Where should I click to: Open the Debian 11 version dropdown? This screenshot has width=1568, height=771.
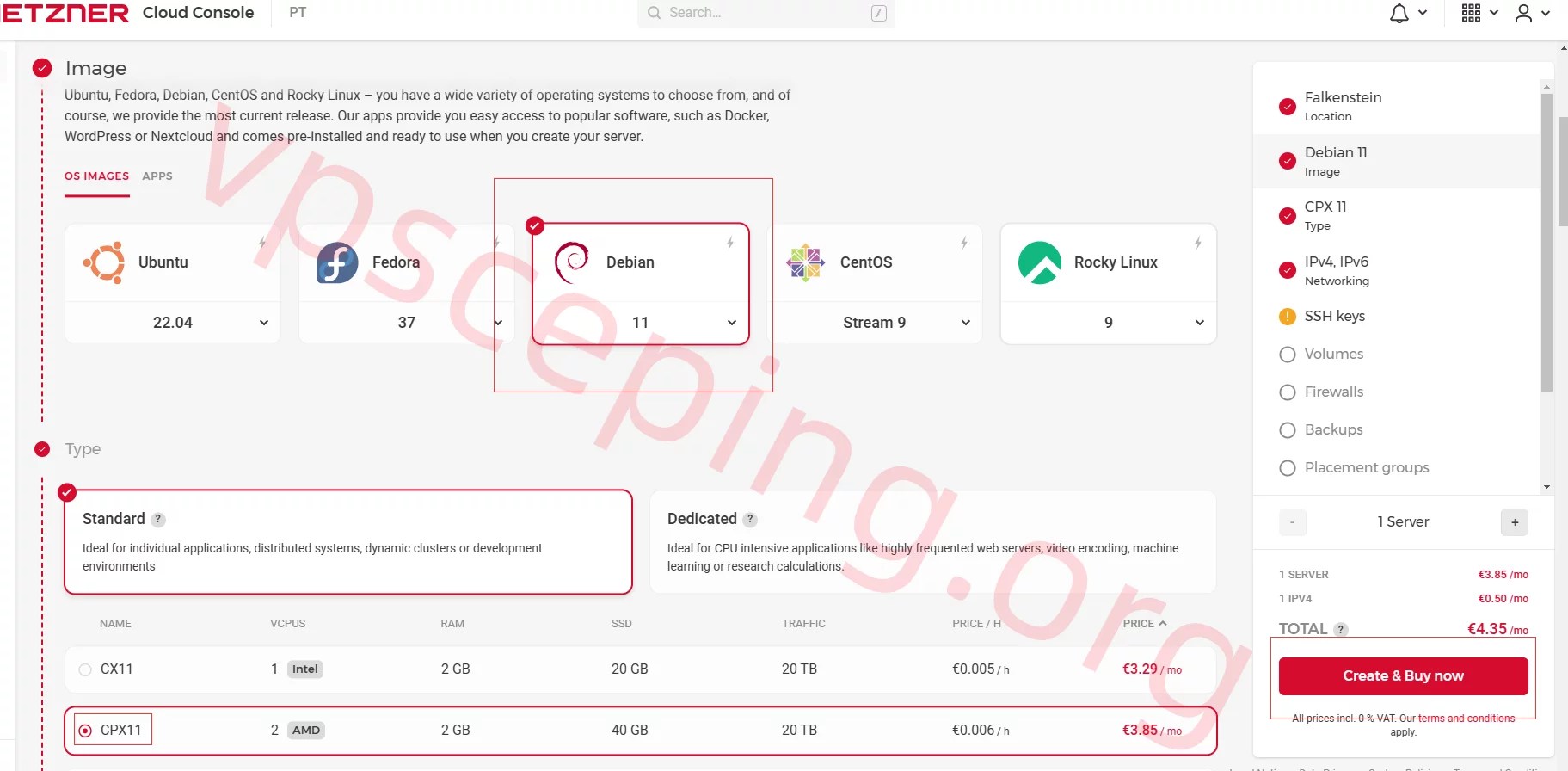click(641, 323)
